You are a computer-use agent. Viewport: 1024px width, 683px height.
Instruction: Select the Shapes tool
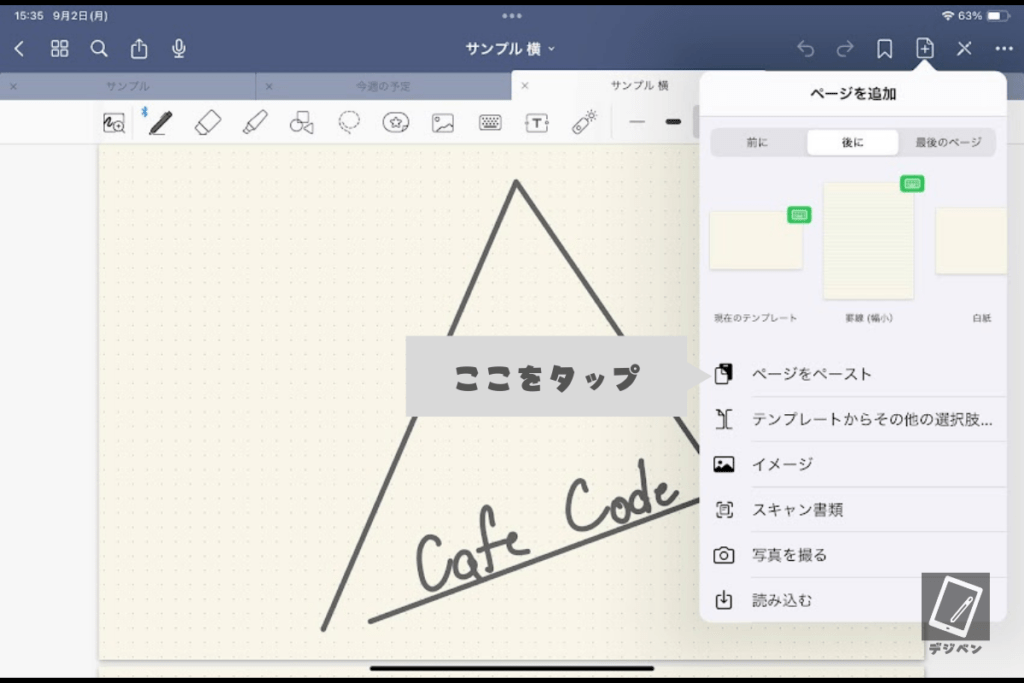tap(302, 123)
